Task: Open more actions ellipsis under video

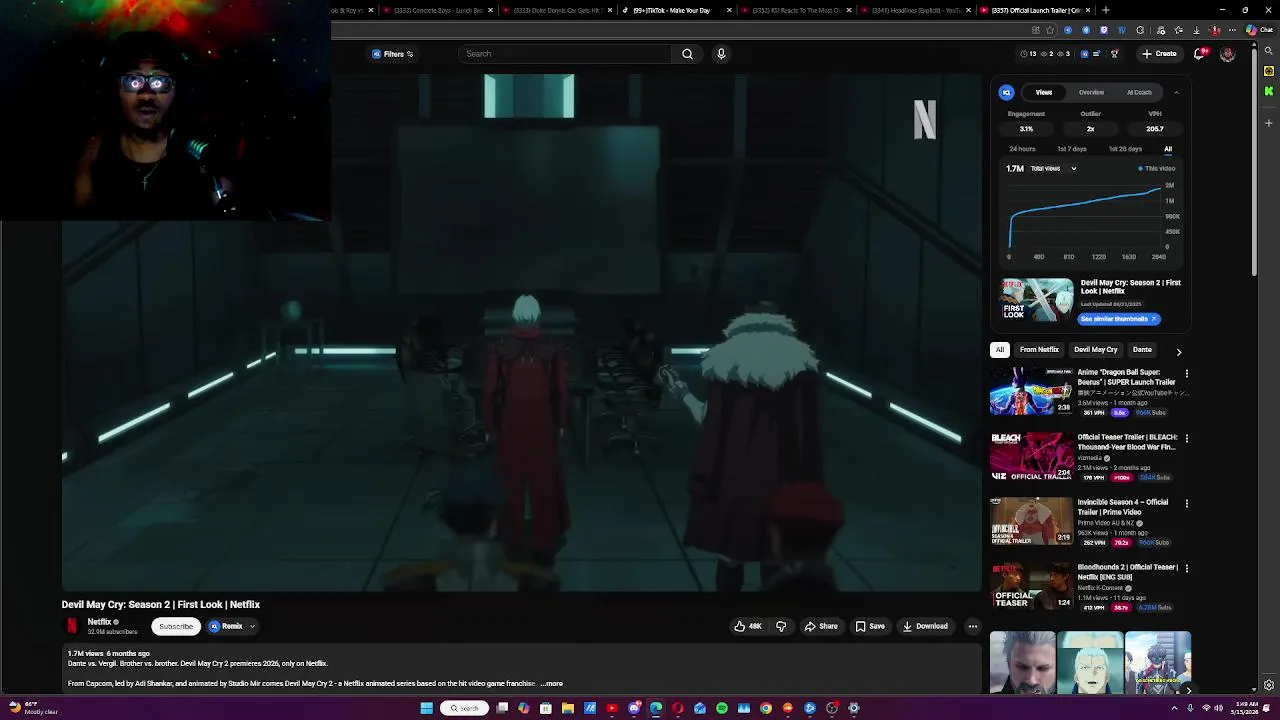Action: click(972, 626)
